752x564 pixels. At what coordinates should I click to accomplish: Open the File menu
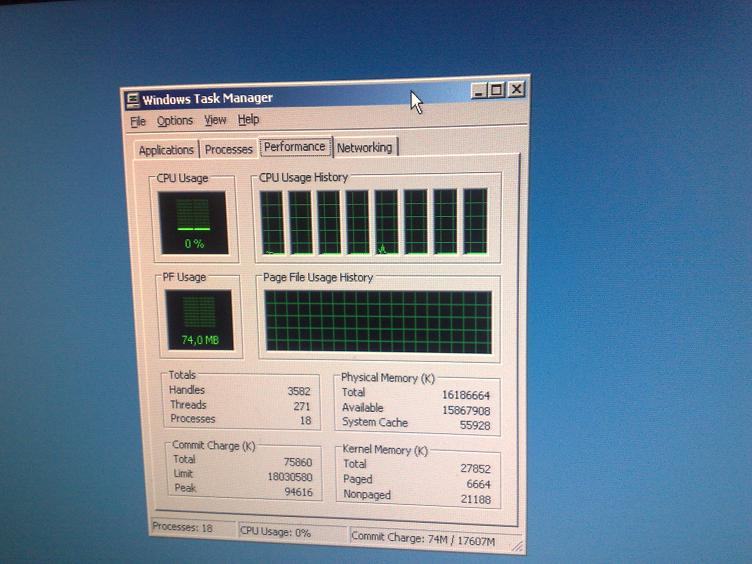[138, 121]
